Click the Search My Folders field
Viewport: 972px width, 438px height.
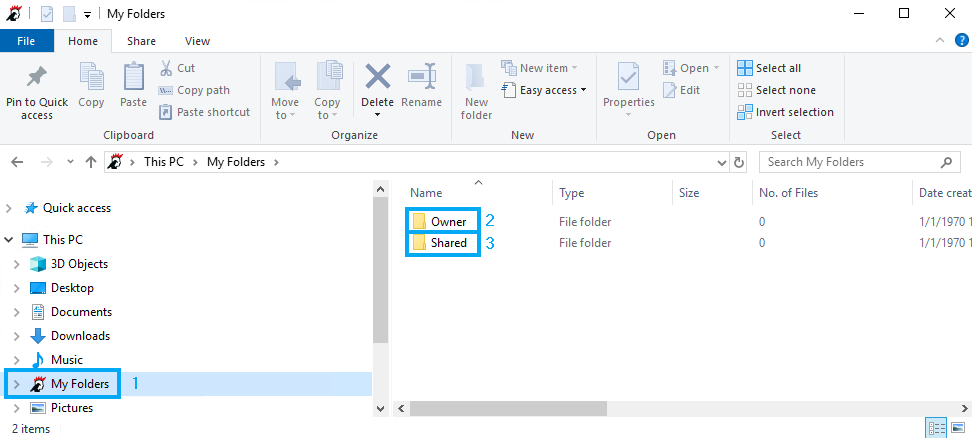coord(858,162)
